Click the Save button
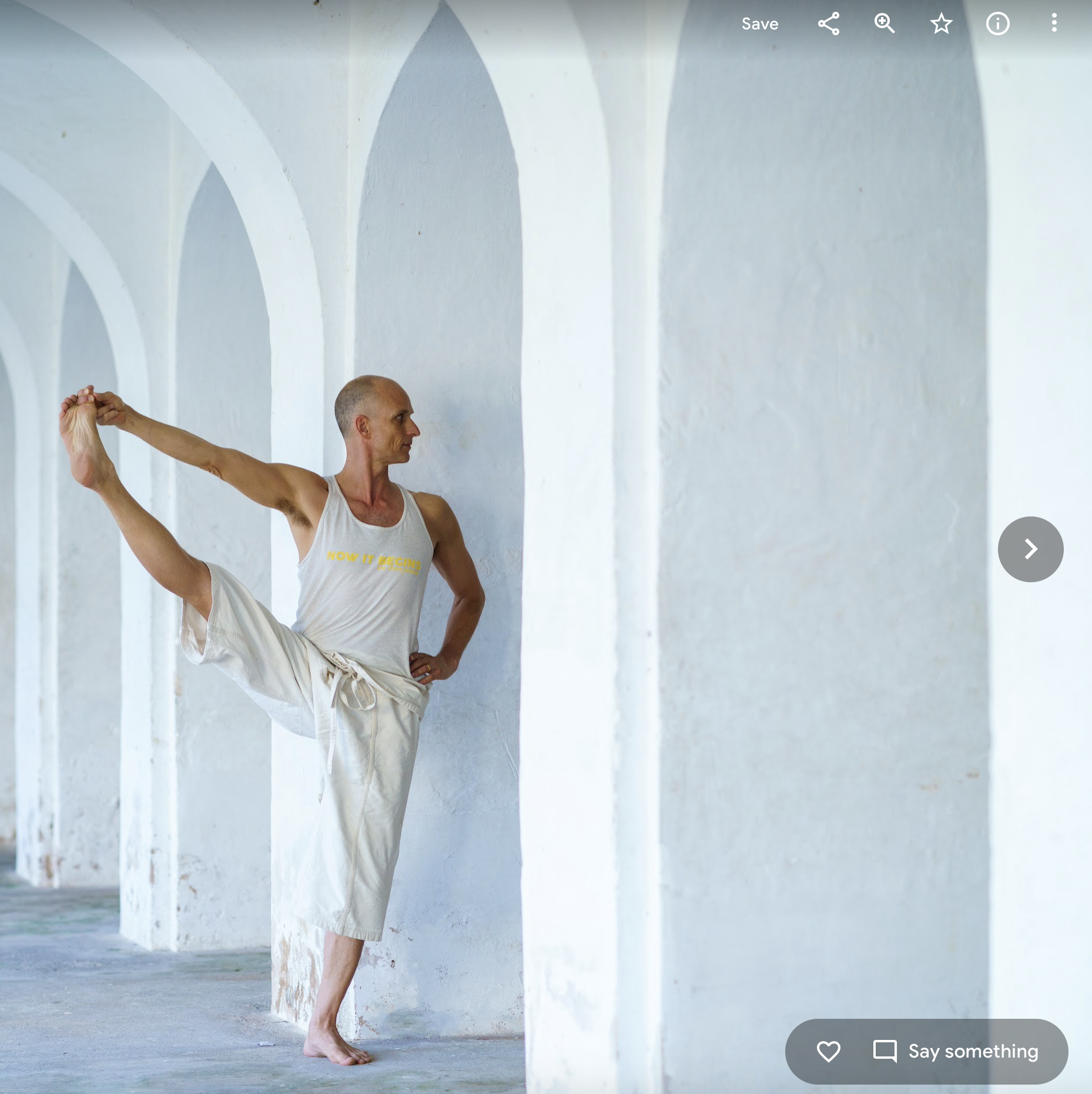Viewport: 1092px width, 1094px height. [759, 24]
